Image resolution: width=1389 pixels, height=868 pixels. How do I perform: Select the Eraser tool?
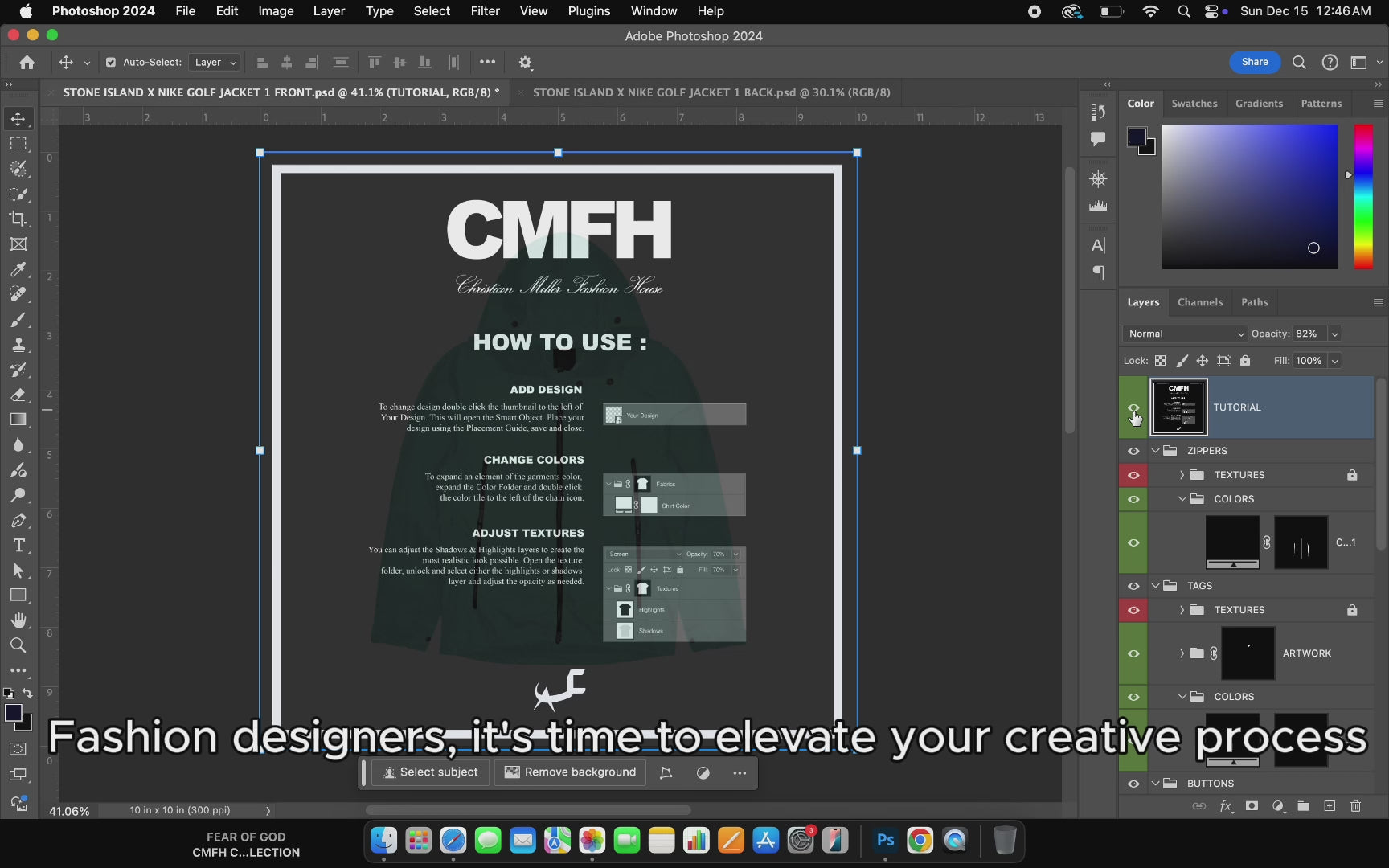pos(18,395)
